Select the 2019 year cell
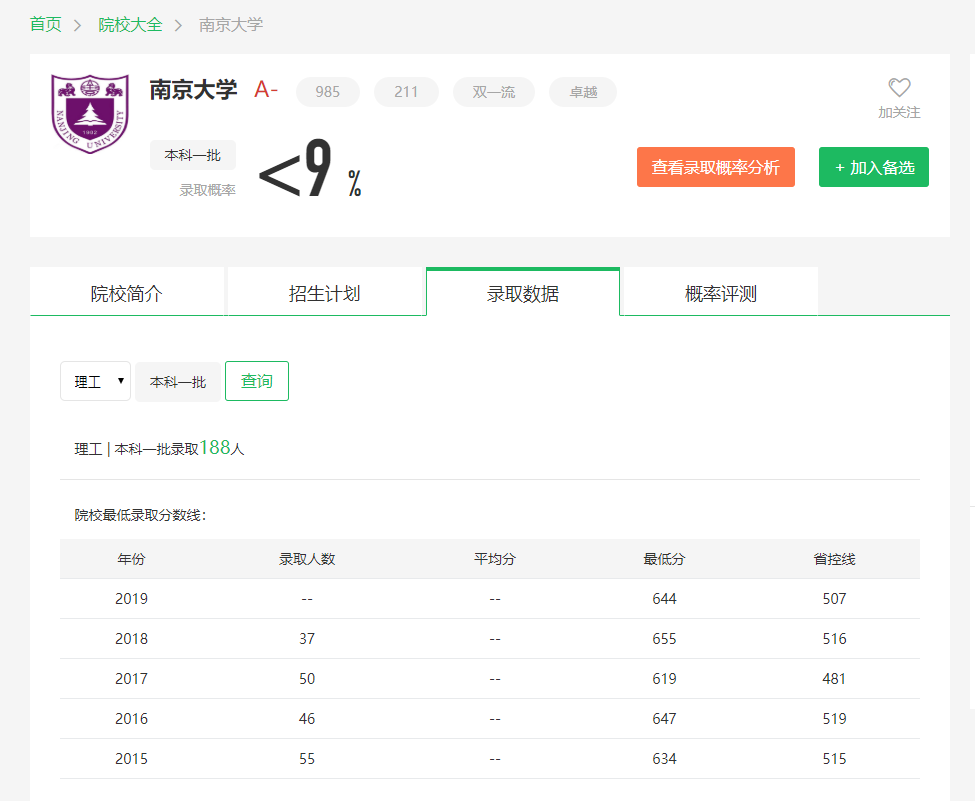This screenshot has height=801, width=975. click(x=131, y=599)
